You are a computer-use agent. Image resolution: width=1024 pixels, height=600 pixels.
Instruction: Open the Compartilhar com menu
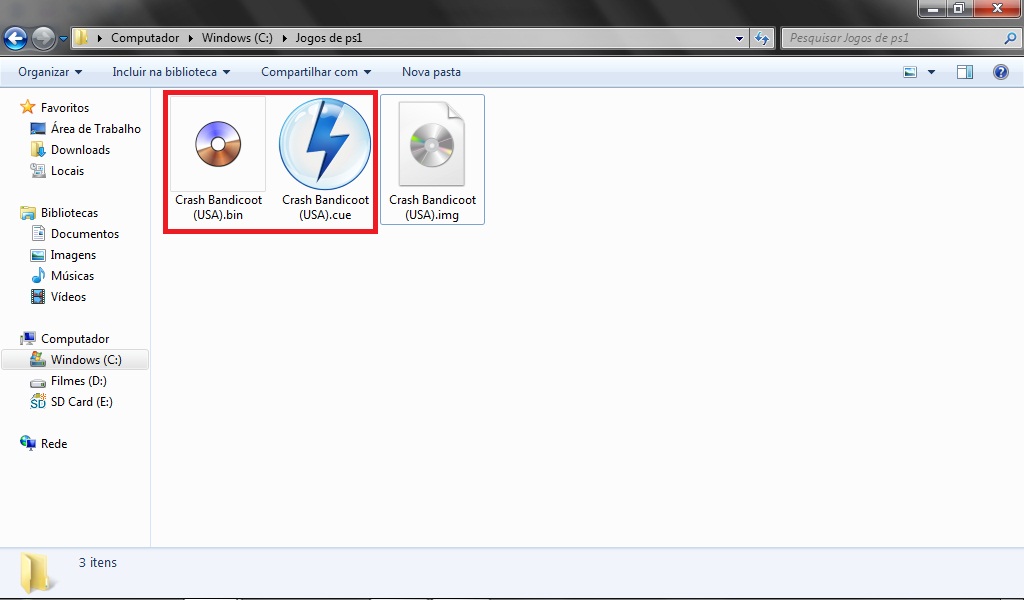point(316,72)
